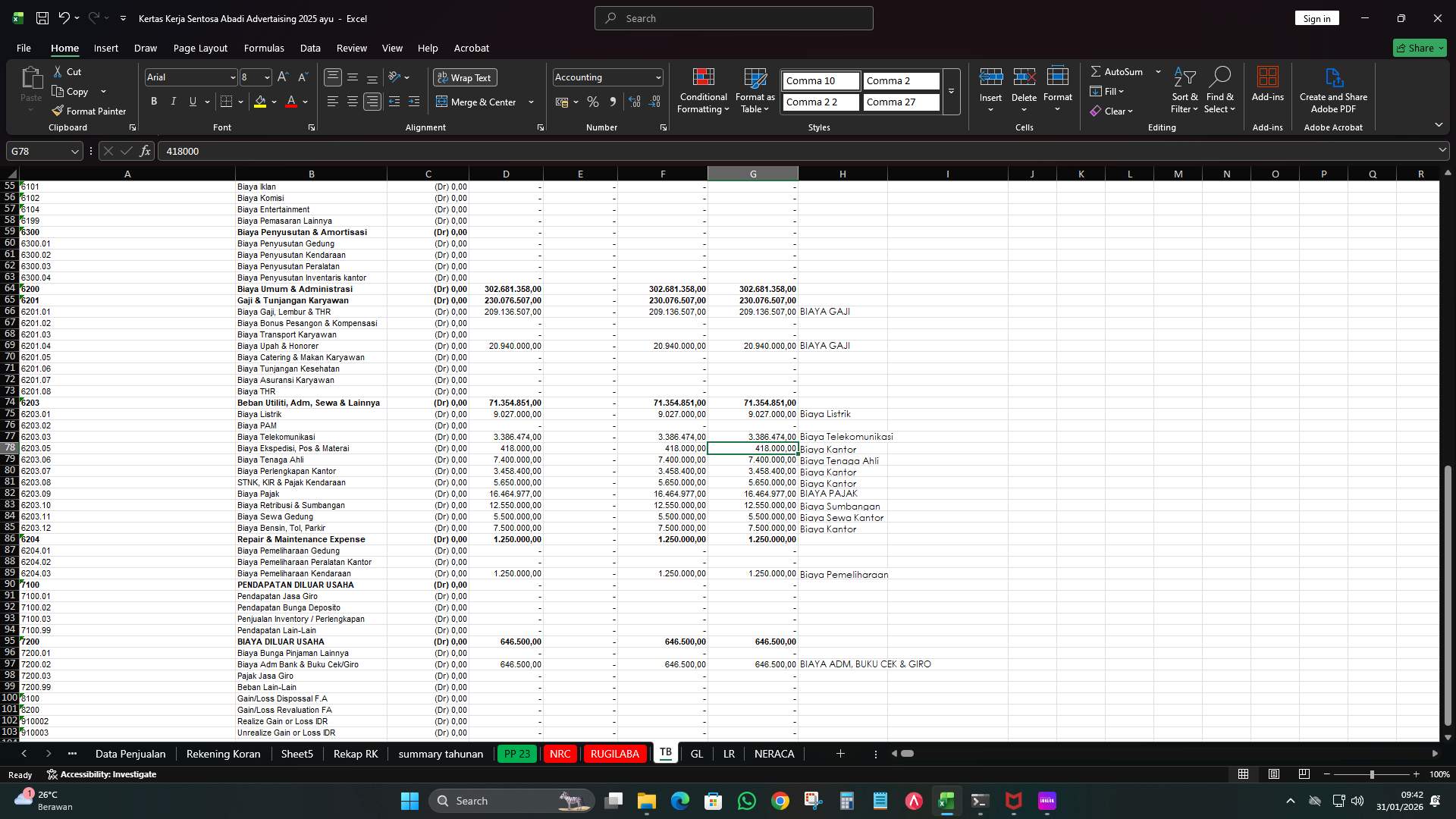This screenshot has height=819, width=1456.
Task: Switch to the Formulas ribbon tab
Action: point(264,48)
